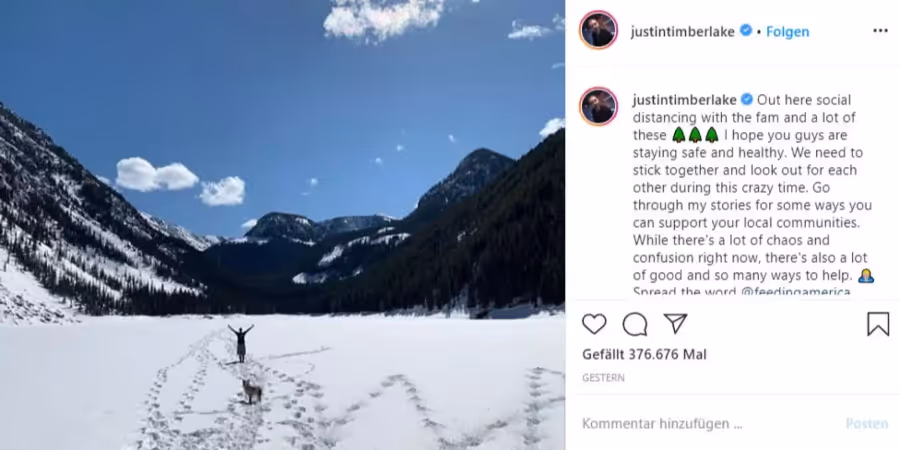Share post using paper plane icon
The image size is (900, 450).
tap(675, 324)
